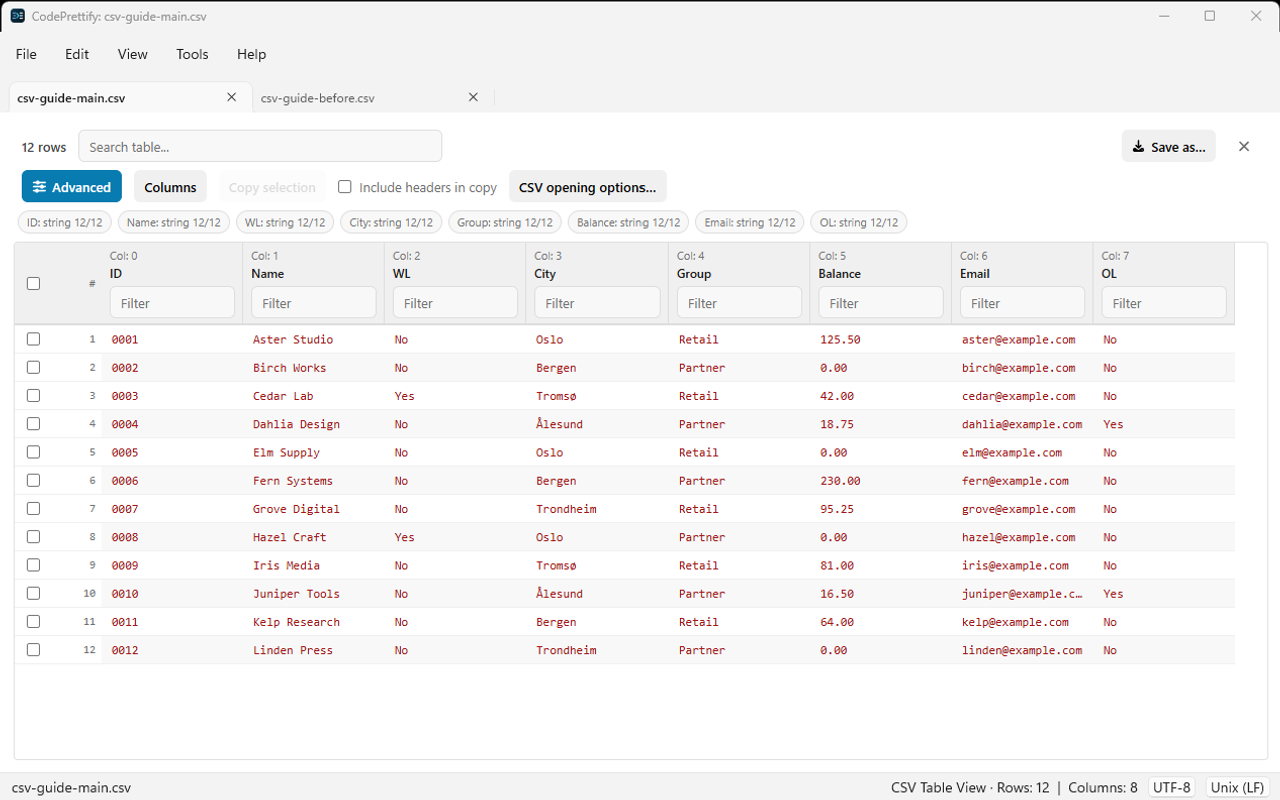
Task: Click the CodePrettify app icon
Action: [x=18, y=16]
